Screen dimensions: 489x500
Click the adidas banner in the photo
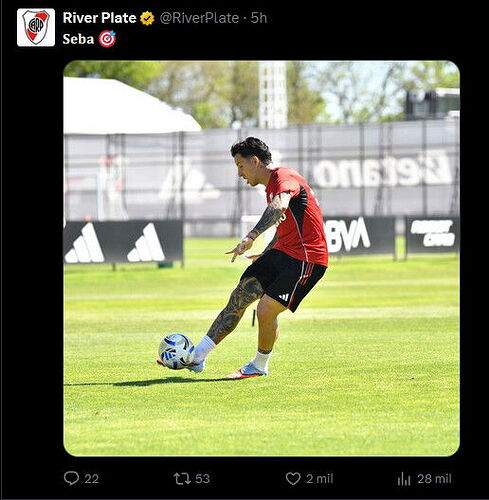[123, 242]
